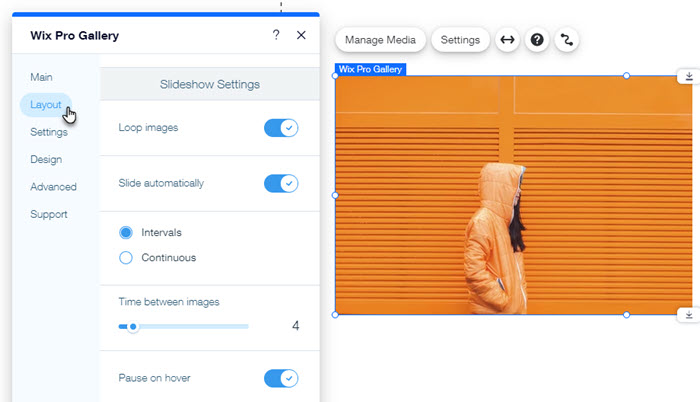Image resolution: width=700 pixels, height=402 pixels.
Task: Click the Pause on hover label
Action: coord(154,378)
